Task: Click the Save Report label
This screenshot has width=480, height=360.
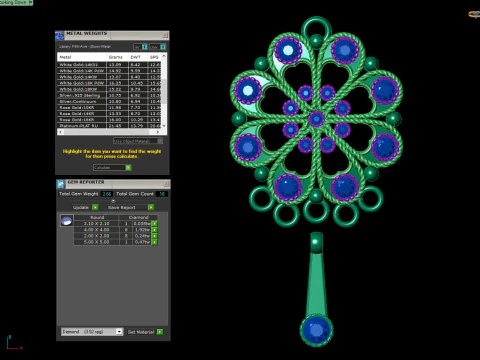Action: pyautogui.click(x=122, y=207)
